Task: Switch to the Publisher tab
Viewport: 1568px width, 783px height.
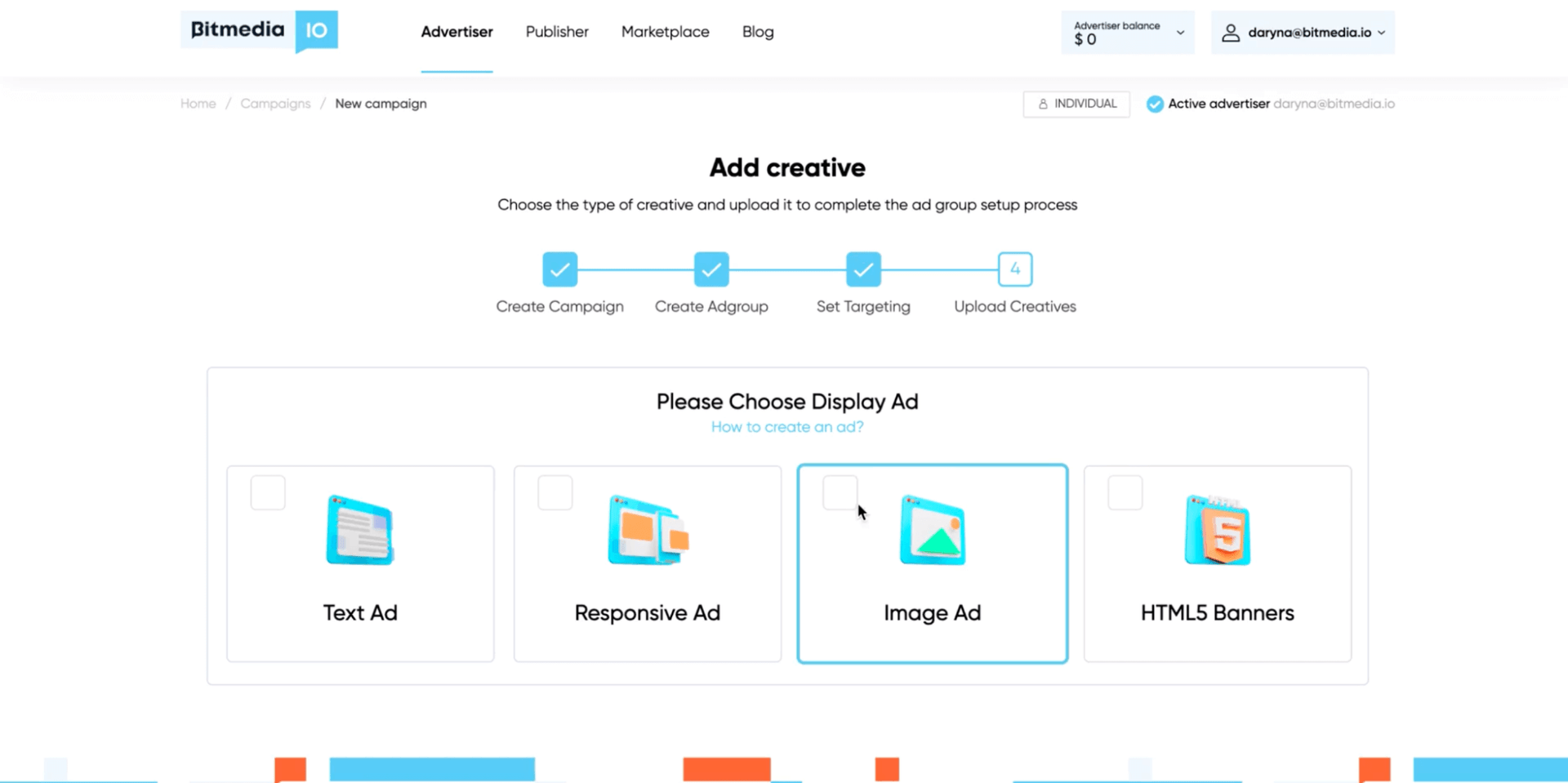Action: pos(557,32)
